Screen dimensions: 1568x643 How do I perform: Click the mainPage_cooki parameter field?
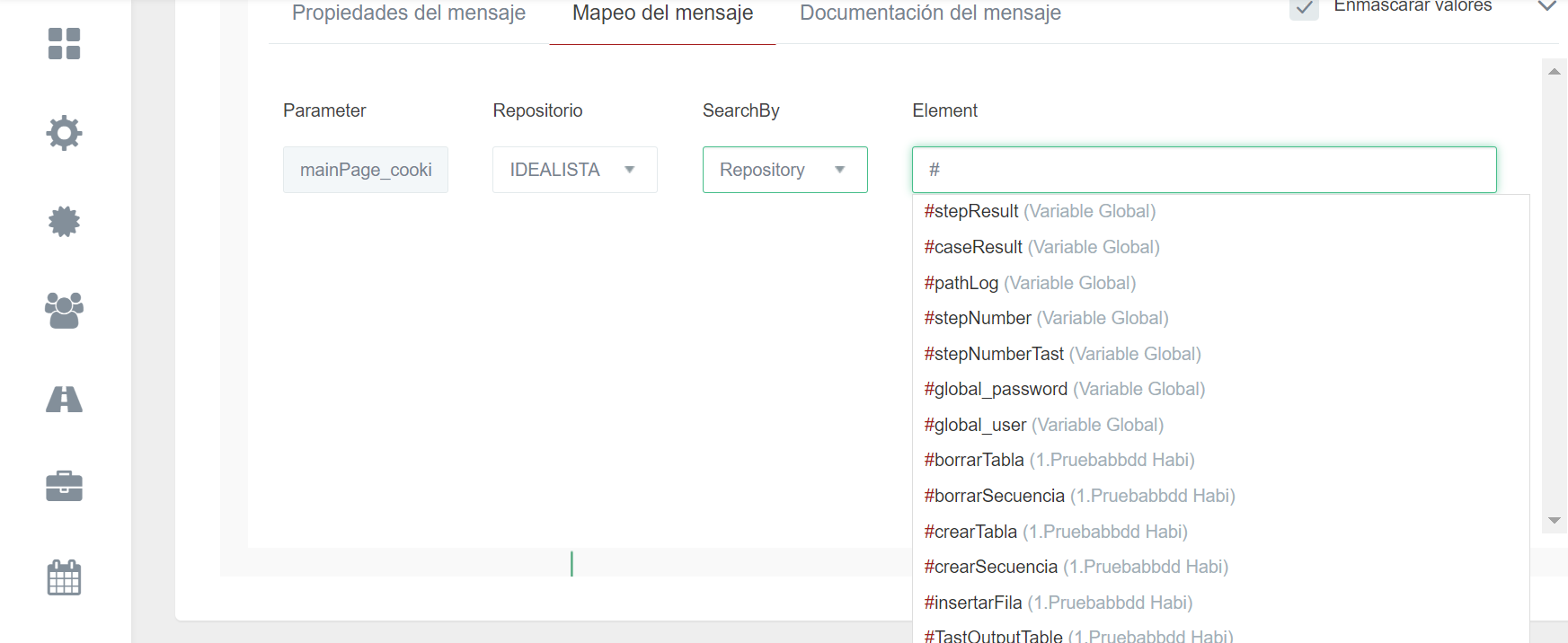point(366,170)
